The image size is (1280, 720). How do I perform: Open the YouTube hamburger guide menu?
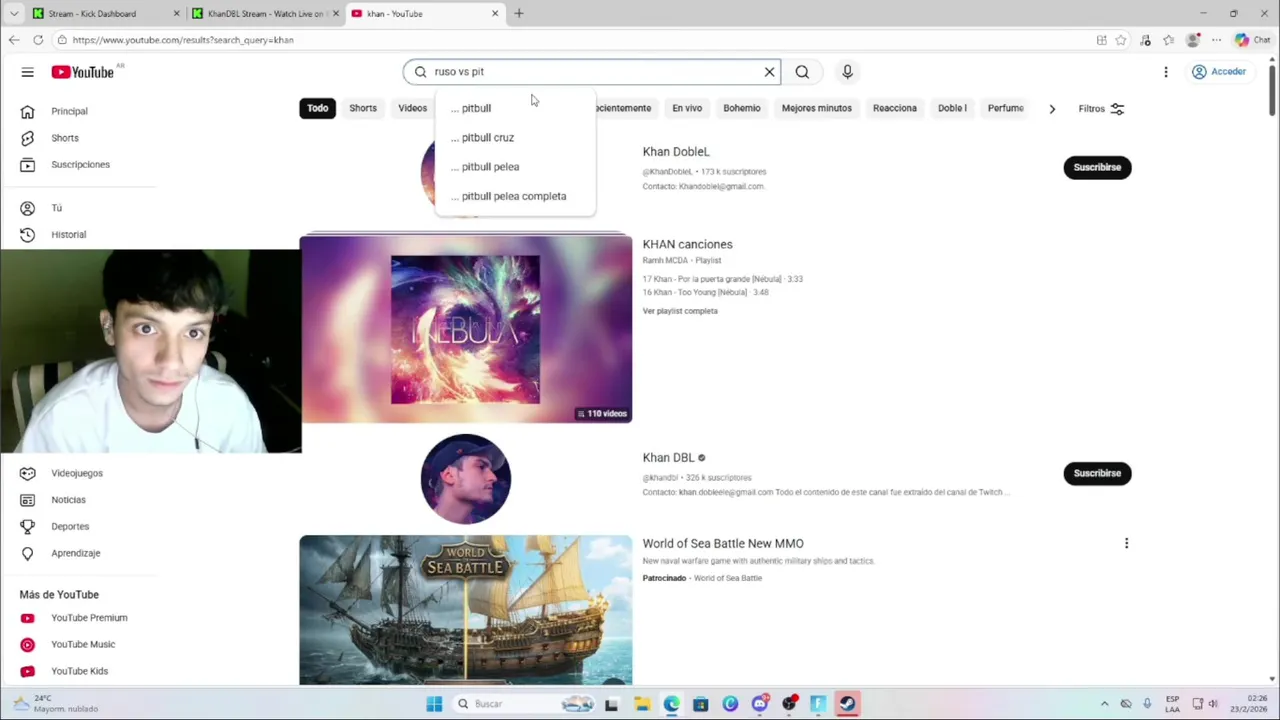27,72
